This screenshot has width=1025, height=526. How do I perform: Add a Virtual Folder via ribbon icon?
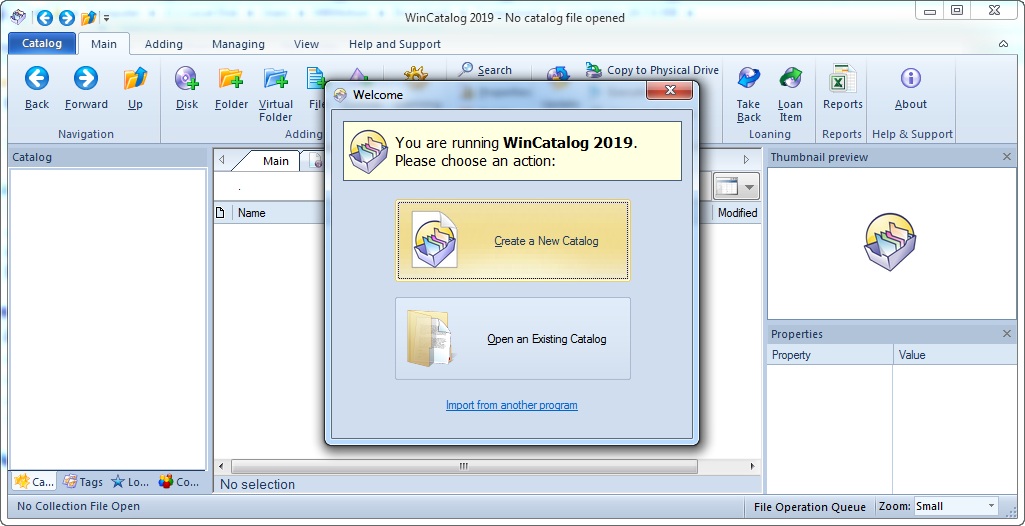point(276,78)
